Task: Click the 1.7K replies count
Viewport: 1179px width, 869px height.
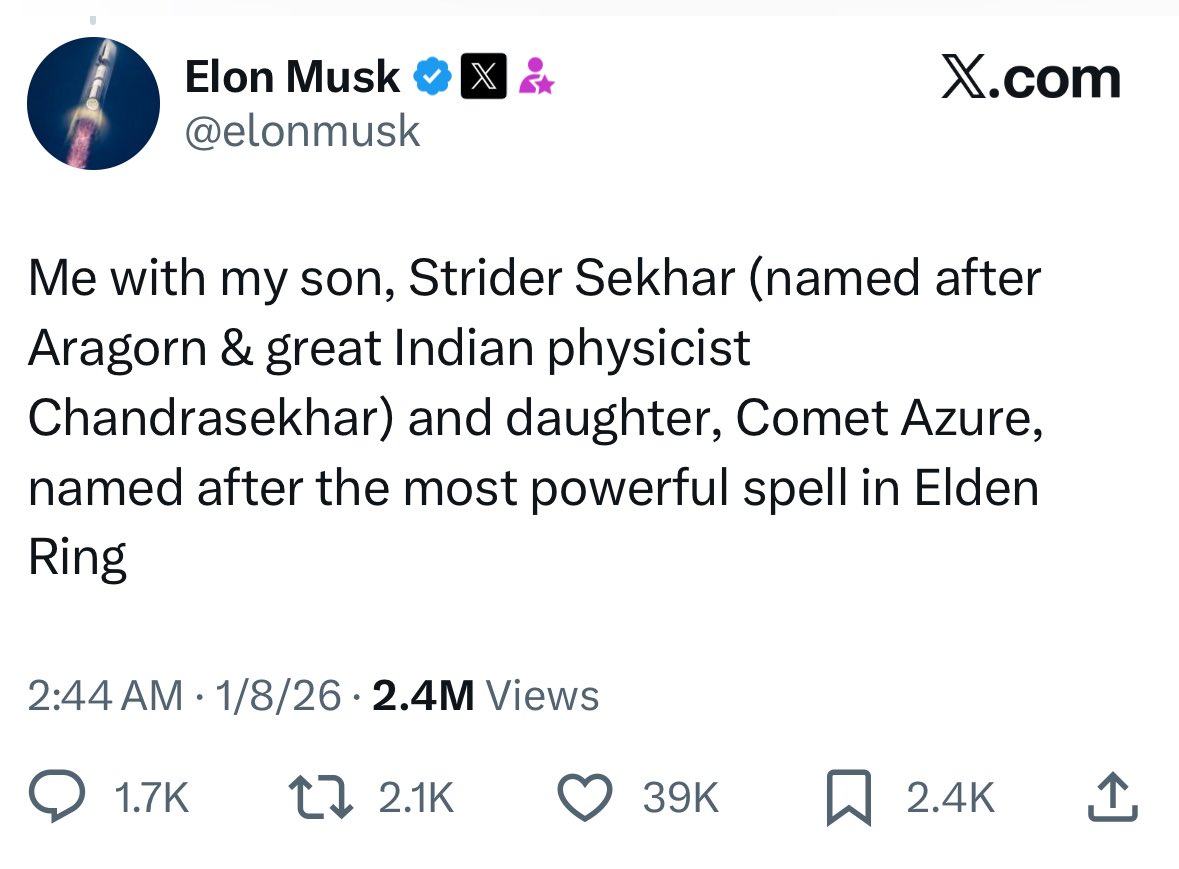Action: coord(152,798)
